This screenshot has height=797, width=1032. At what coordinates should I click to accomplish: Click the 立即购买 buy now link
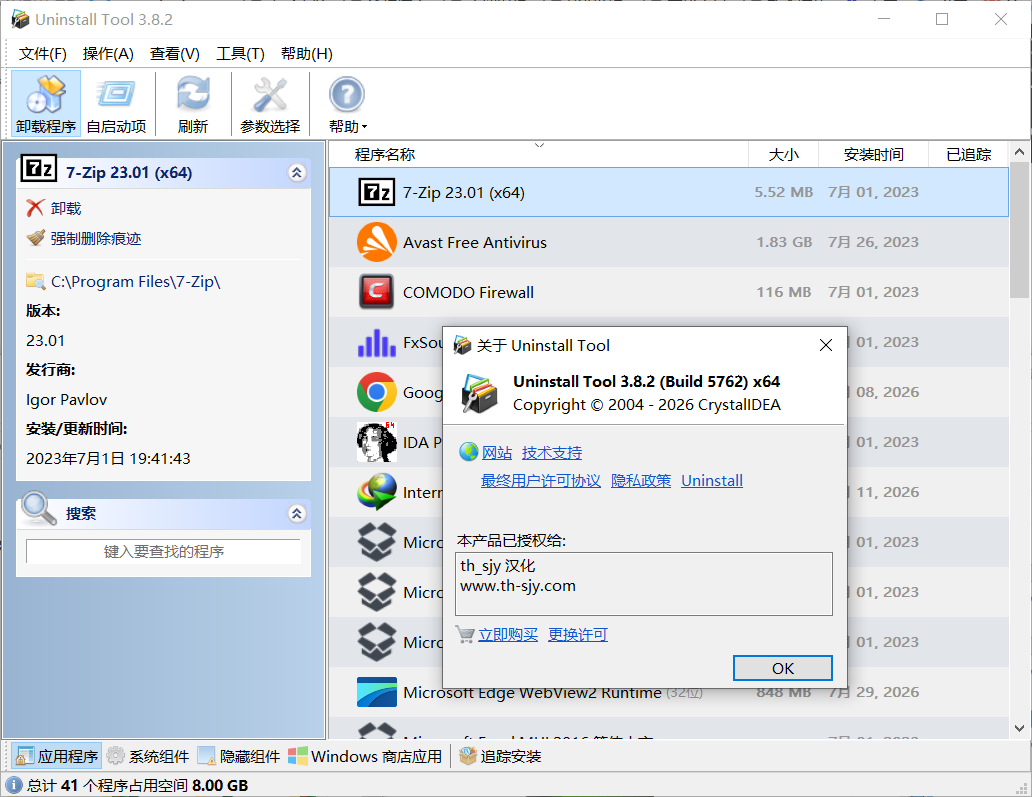[507, 634]
